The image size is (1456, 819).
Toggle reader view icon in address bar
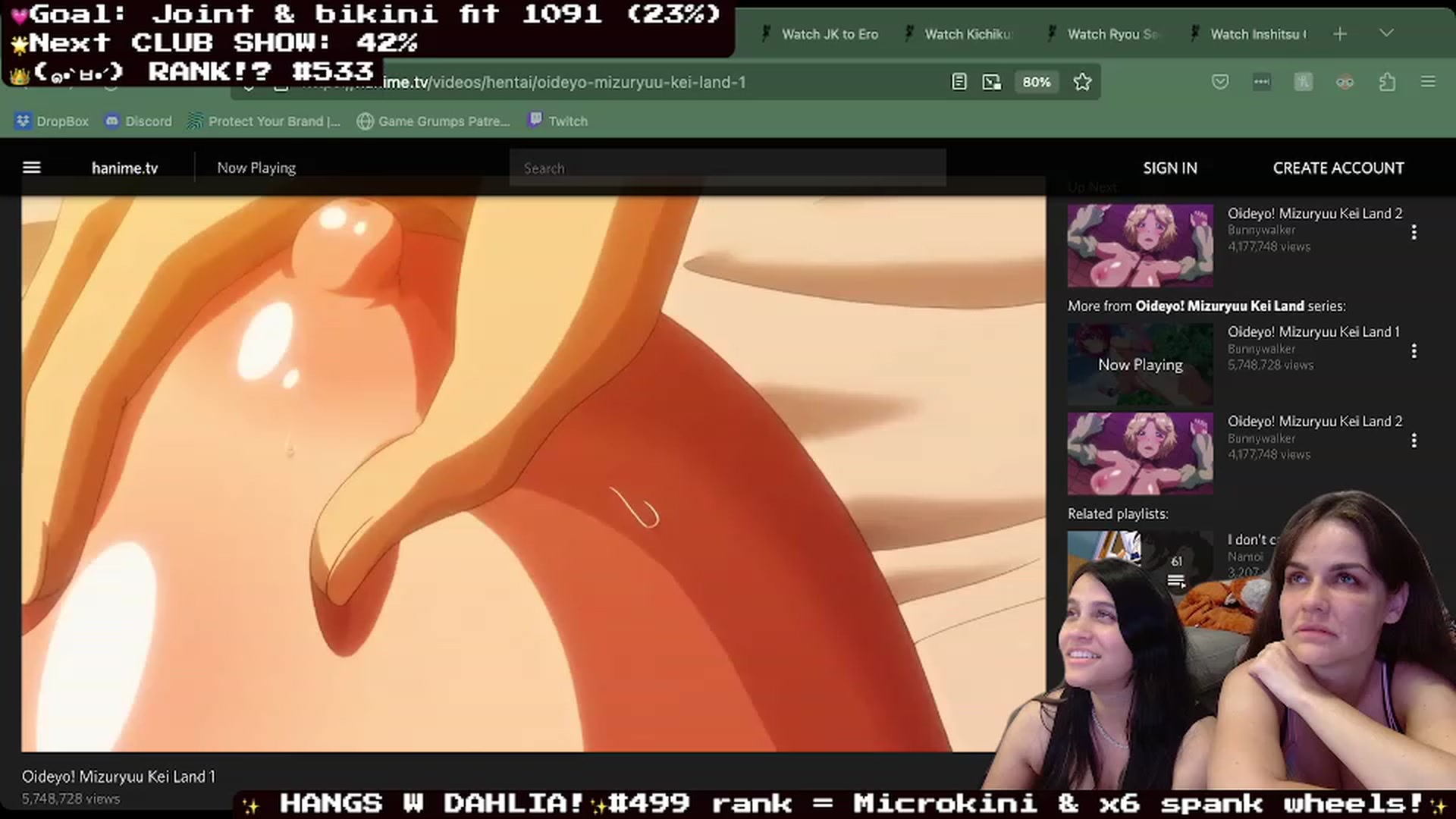point(959,82)
